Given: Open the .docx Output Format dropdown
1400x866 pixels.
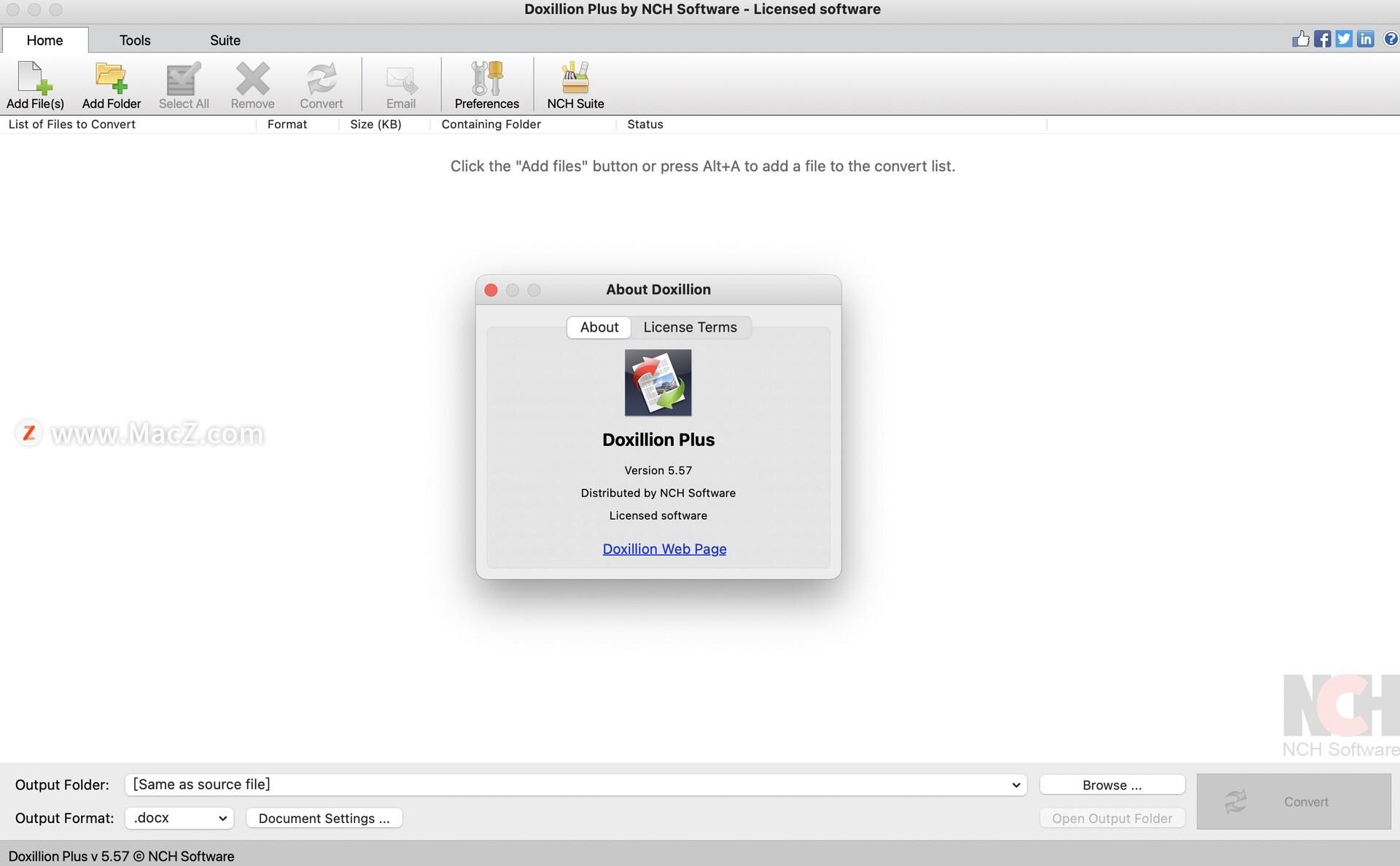Looking at the screenshot, I should tap(179, 818).
